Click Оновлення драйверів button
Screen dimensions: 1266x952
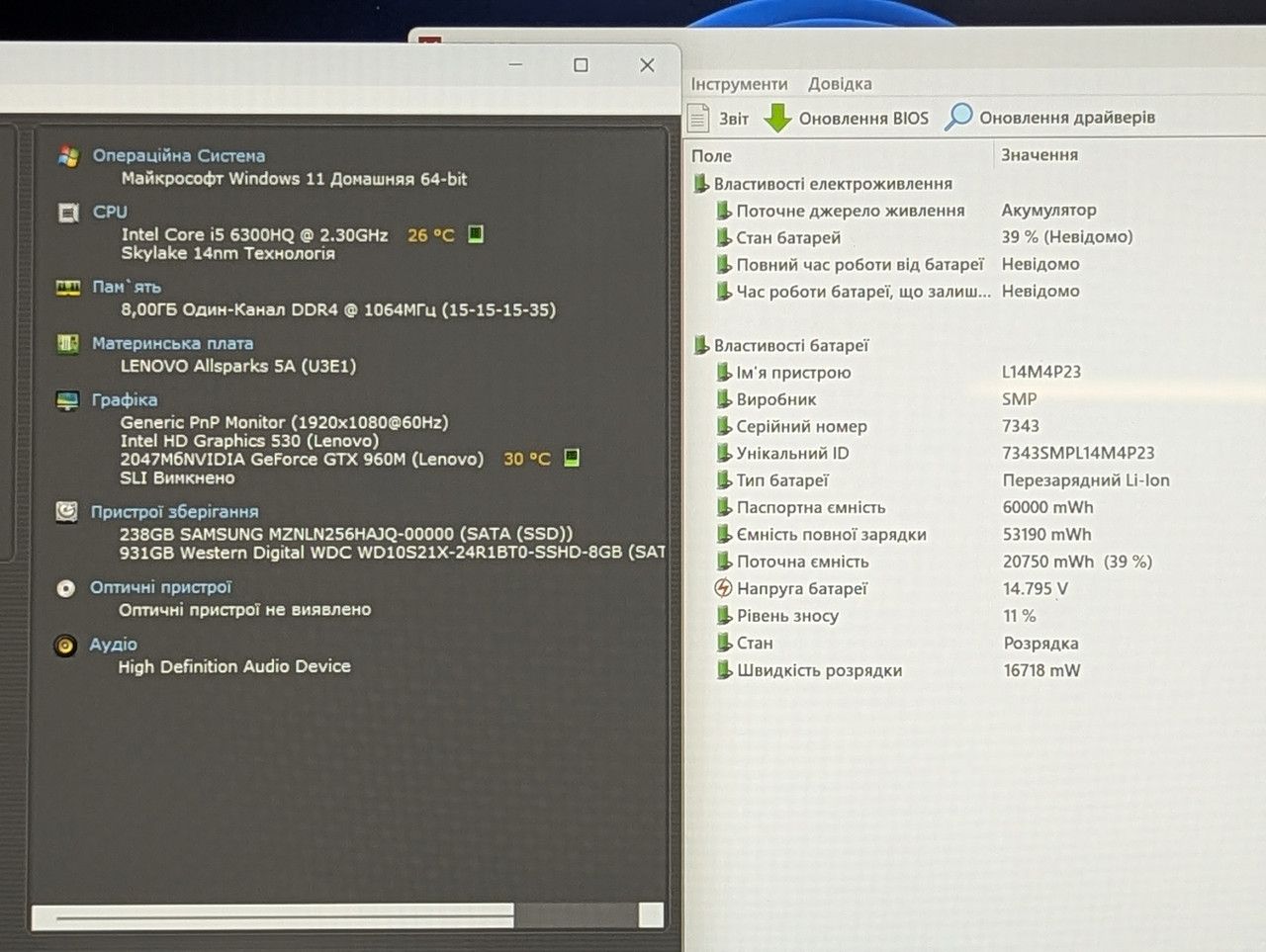point(1050,118)
